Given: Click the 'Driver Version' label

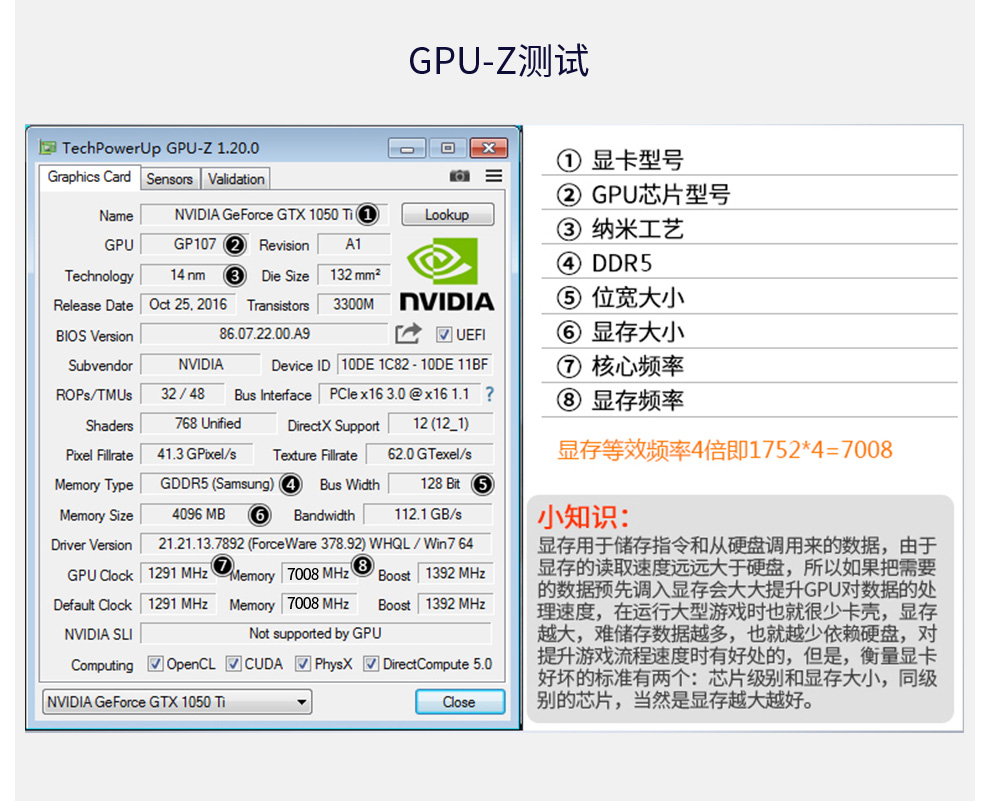Looking at the screenshot, I should point(92,545).
